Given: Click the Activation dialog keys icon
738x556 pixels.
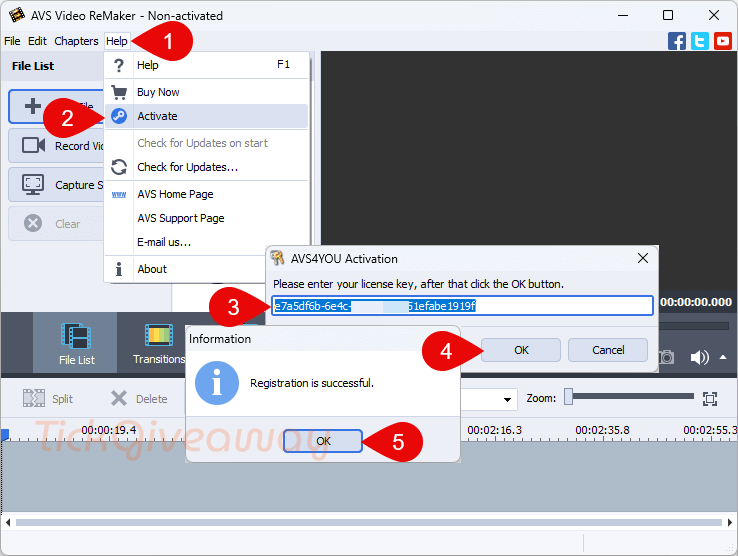Looking at the screenshot, I should pyautogui.click(x=277, y=258).
